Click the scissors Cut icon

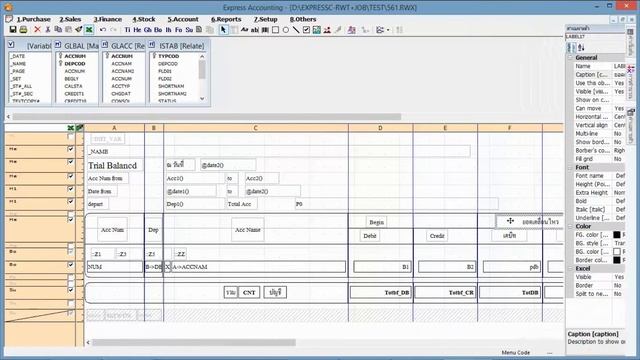(x=48, y=30)
